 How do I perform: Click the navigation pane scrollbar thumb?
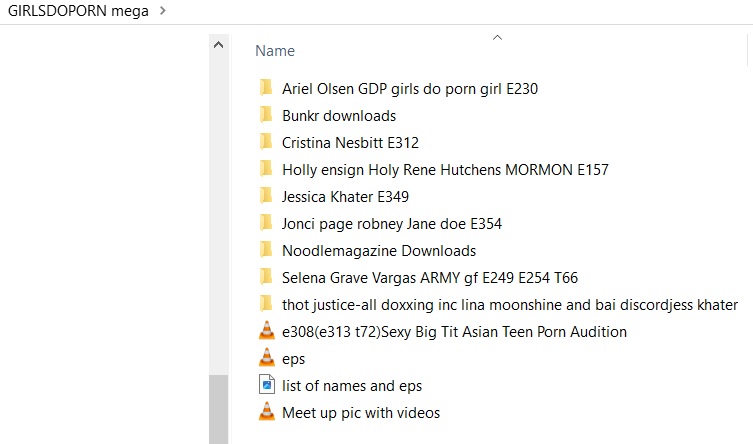[x=219, y=409]
